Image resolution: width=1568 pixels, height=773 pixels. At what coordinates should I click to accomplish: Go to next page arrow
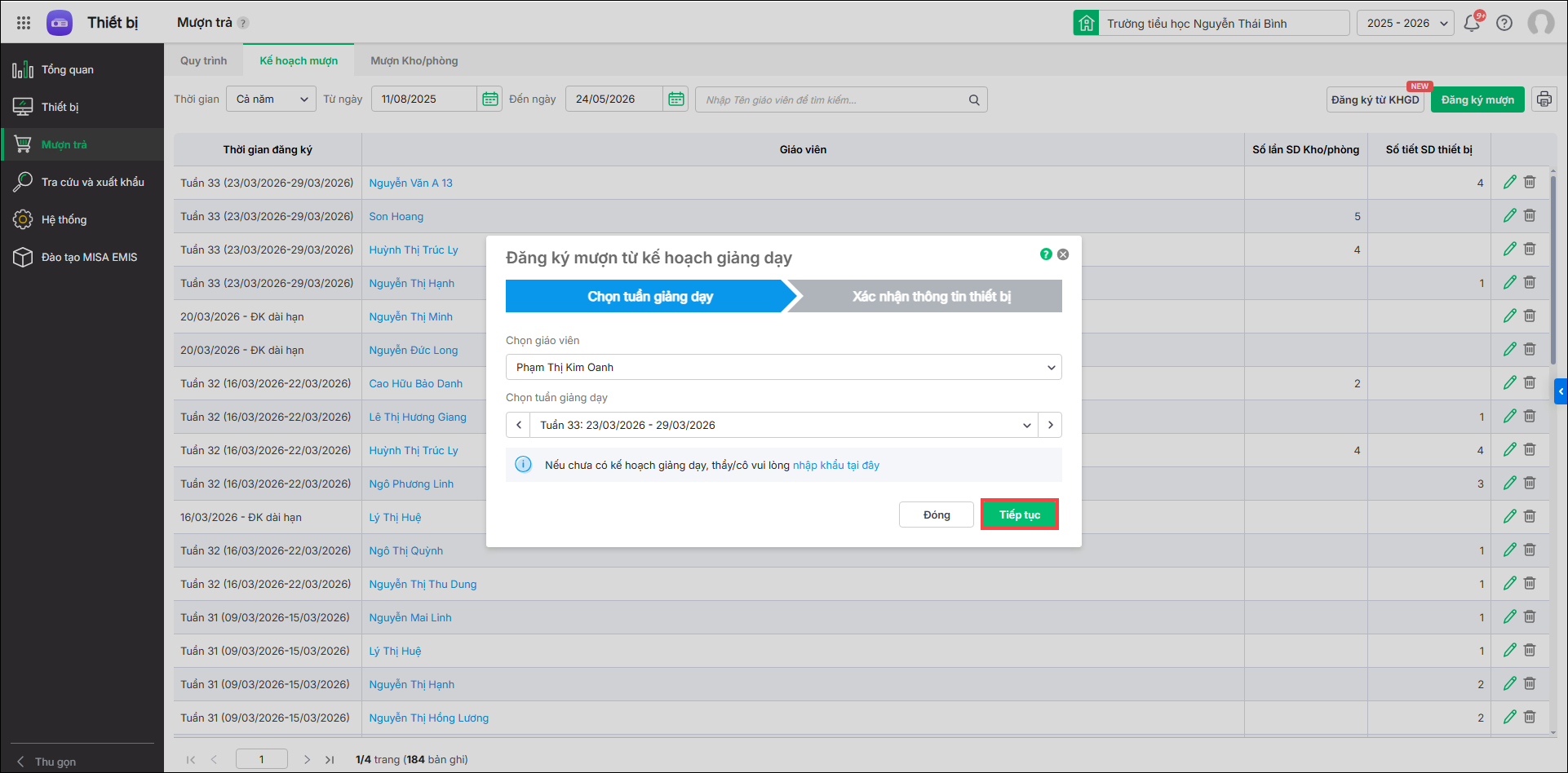click(307, 759)
